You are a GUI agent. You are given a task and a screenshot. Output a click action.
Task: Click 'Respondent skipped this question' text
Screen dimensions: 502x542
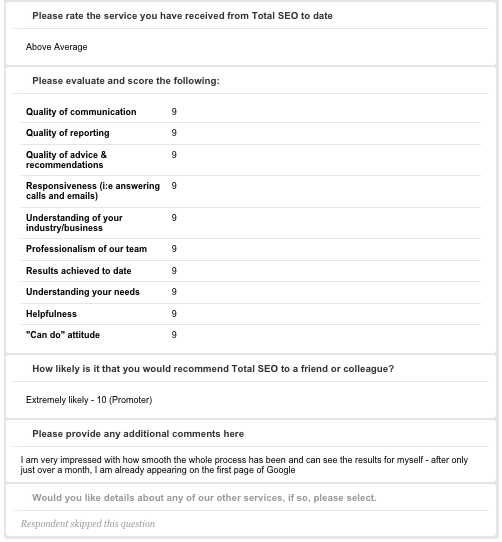pos(88,524)
